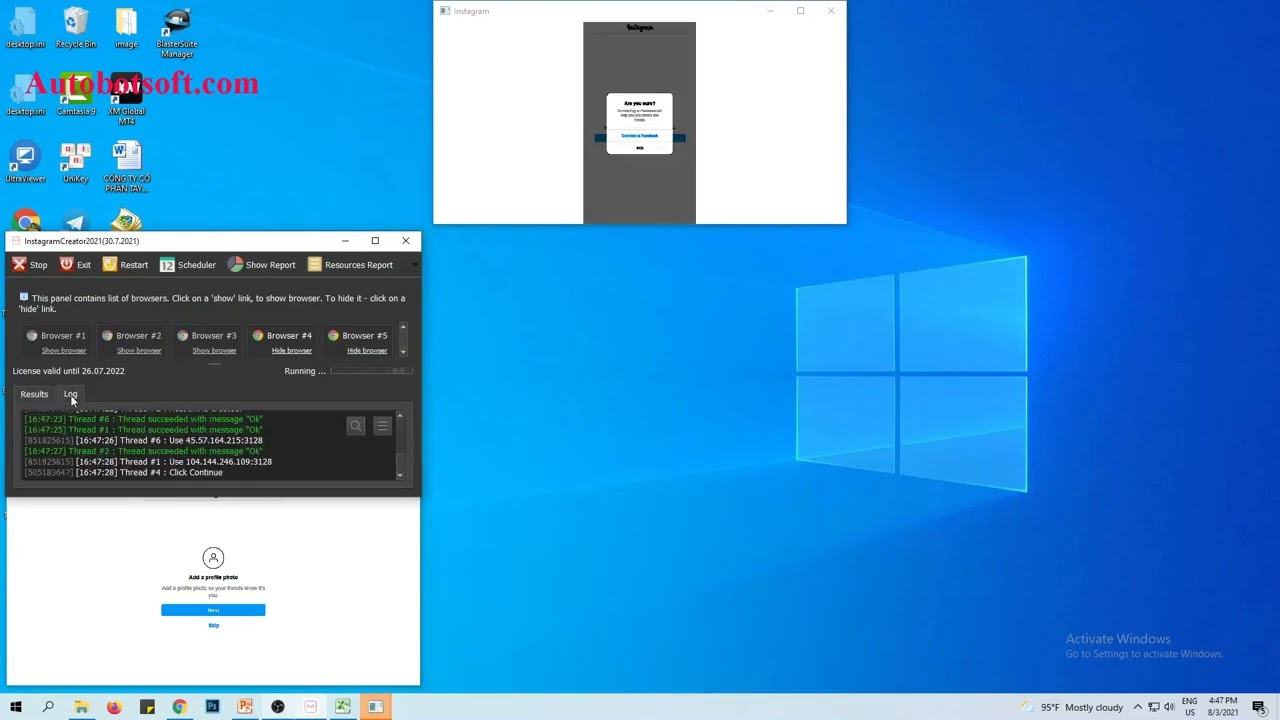The height and width of the screenshot is (720, 1280).
Task: Select the UniKey desktop shortcut
Action: pos(76,163)
